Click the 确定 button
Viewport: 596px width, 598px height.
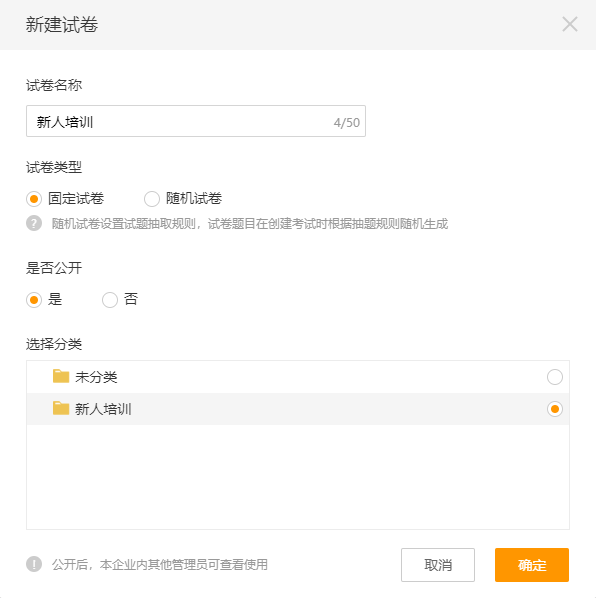tap(532, 565)
